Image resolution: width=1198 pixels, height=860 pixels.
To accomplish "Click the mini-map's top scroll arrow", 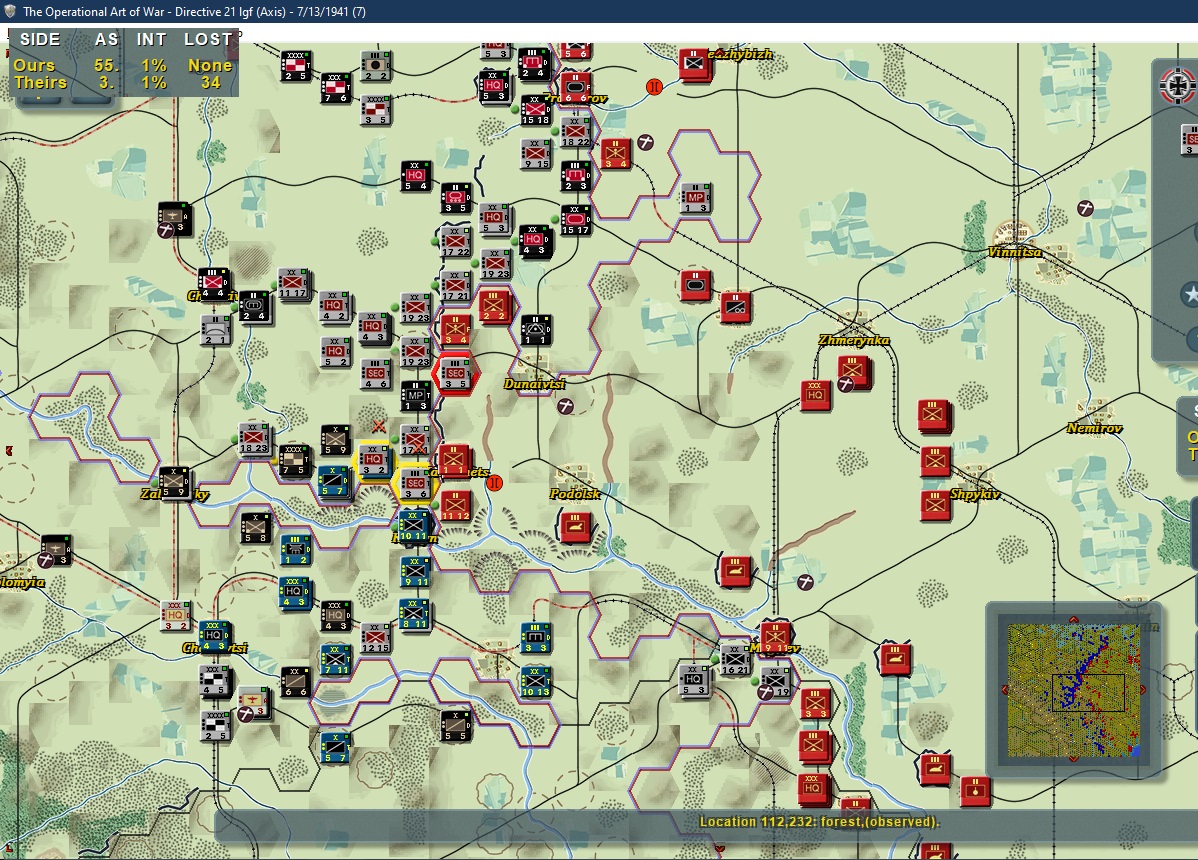I will (1073, 620).
